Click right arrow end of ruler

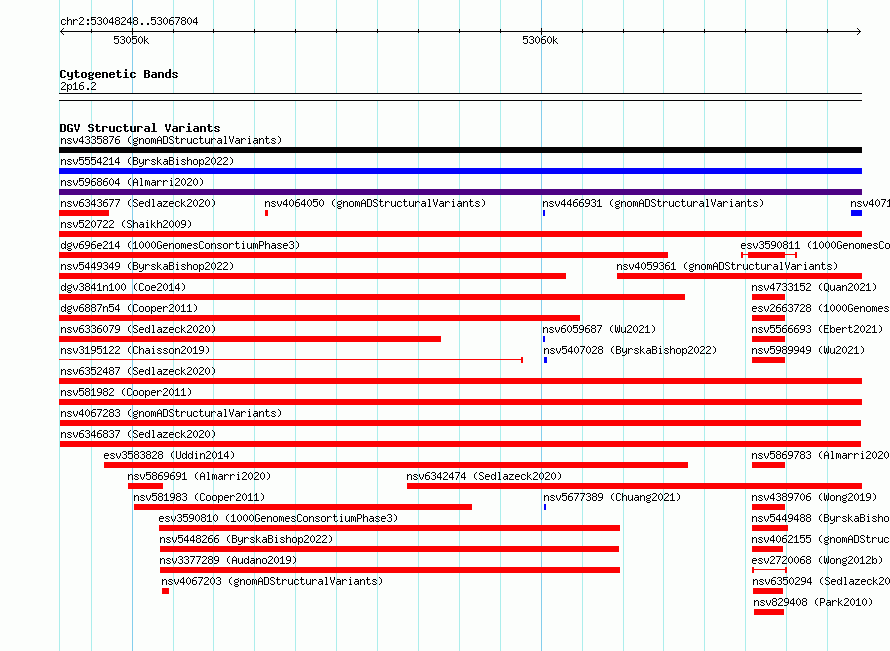click(x=859, y=32)
